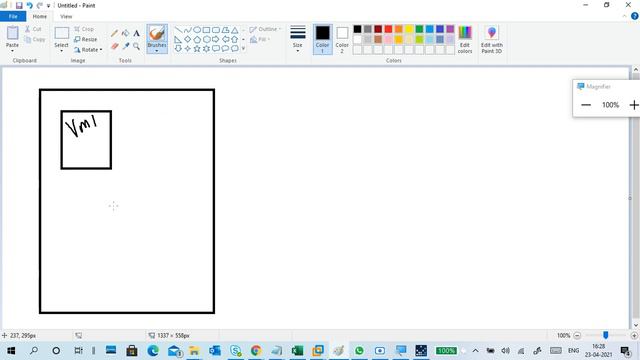Click the Cut button

[33, 29]
